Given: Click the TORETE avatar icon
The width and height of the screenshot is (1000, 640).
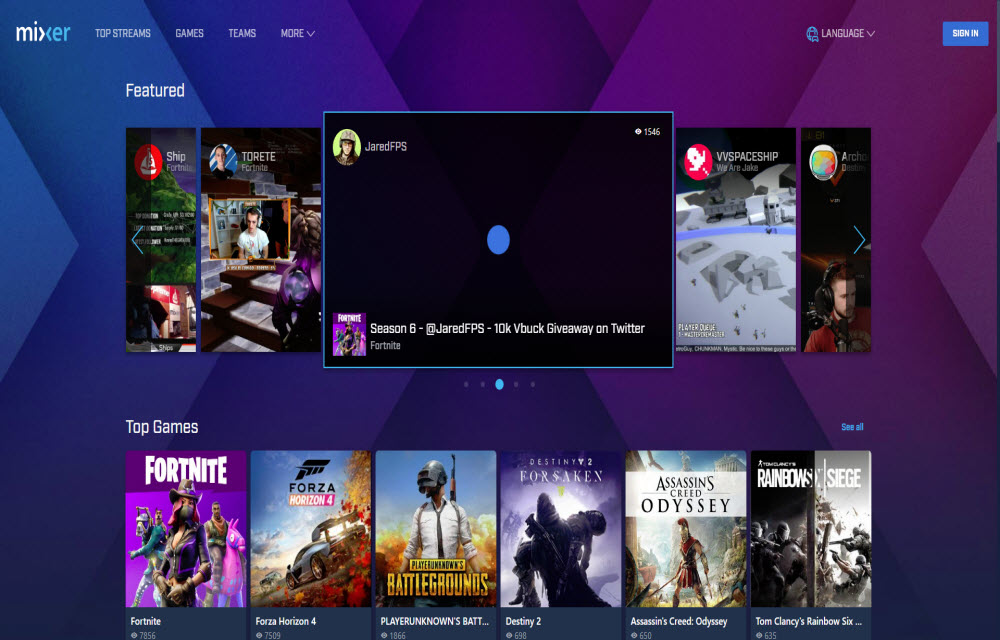Looking at the screenshot, I should click(223, 161).
